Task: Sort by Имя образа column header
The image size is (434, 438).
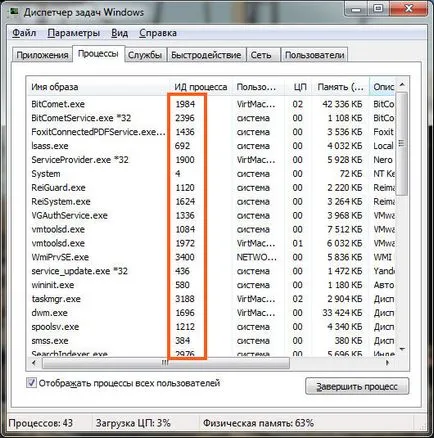Action: pos(98,87)
